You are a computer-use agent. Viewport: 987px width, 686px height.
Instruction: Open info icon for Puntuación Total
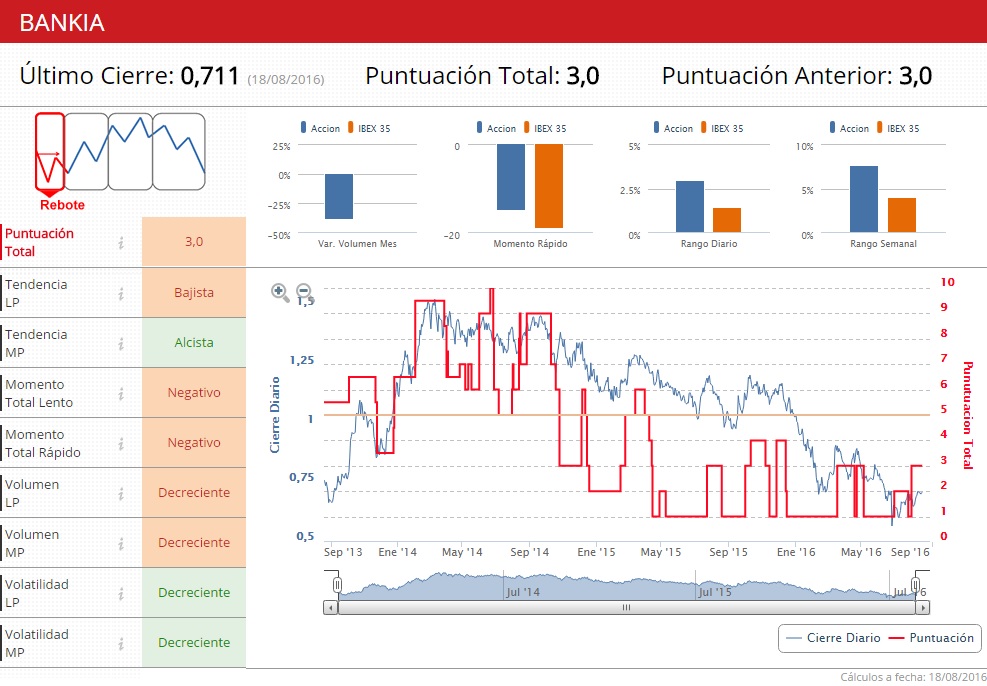[x=121, y=242]
